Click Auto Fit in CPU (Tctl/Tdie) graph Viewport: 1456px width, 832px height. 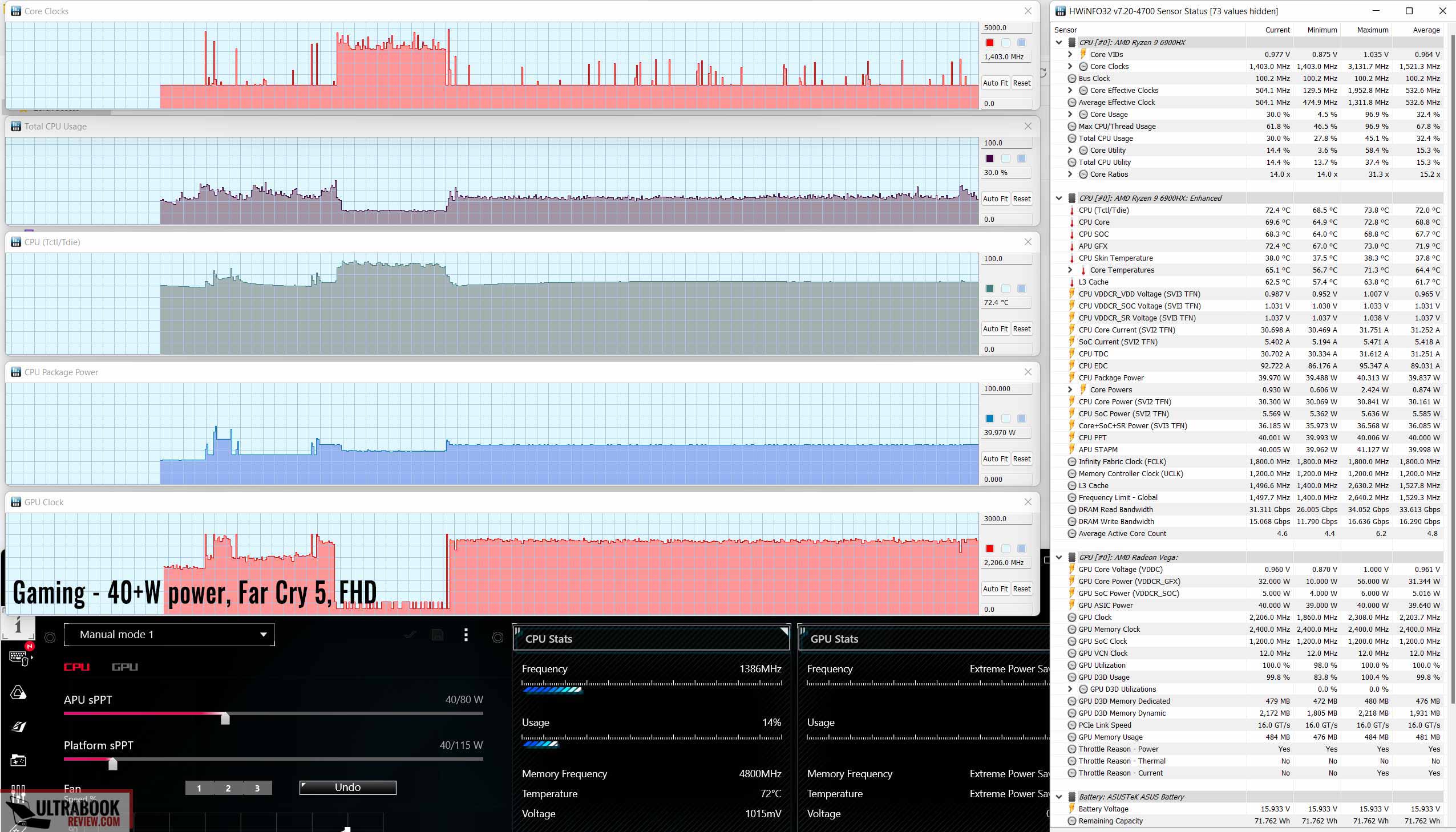(995, 328)
